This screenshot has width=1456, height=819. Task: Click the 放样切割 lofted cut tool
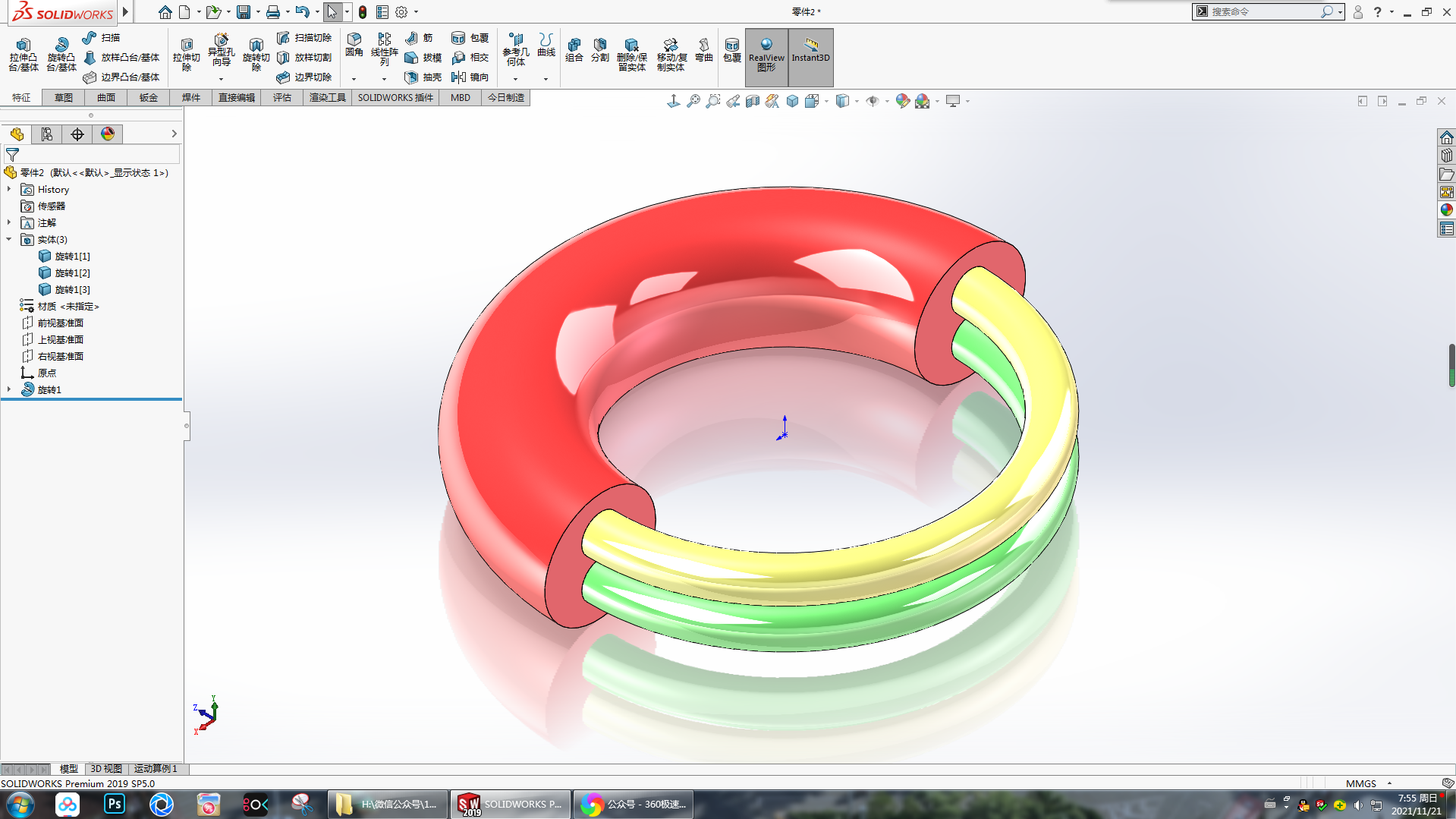(304, 57)
